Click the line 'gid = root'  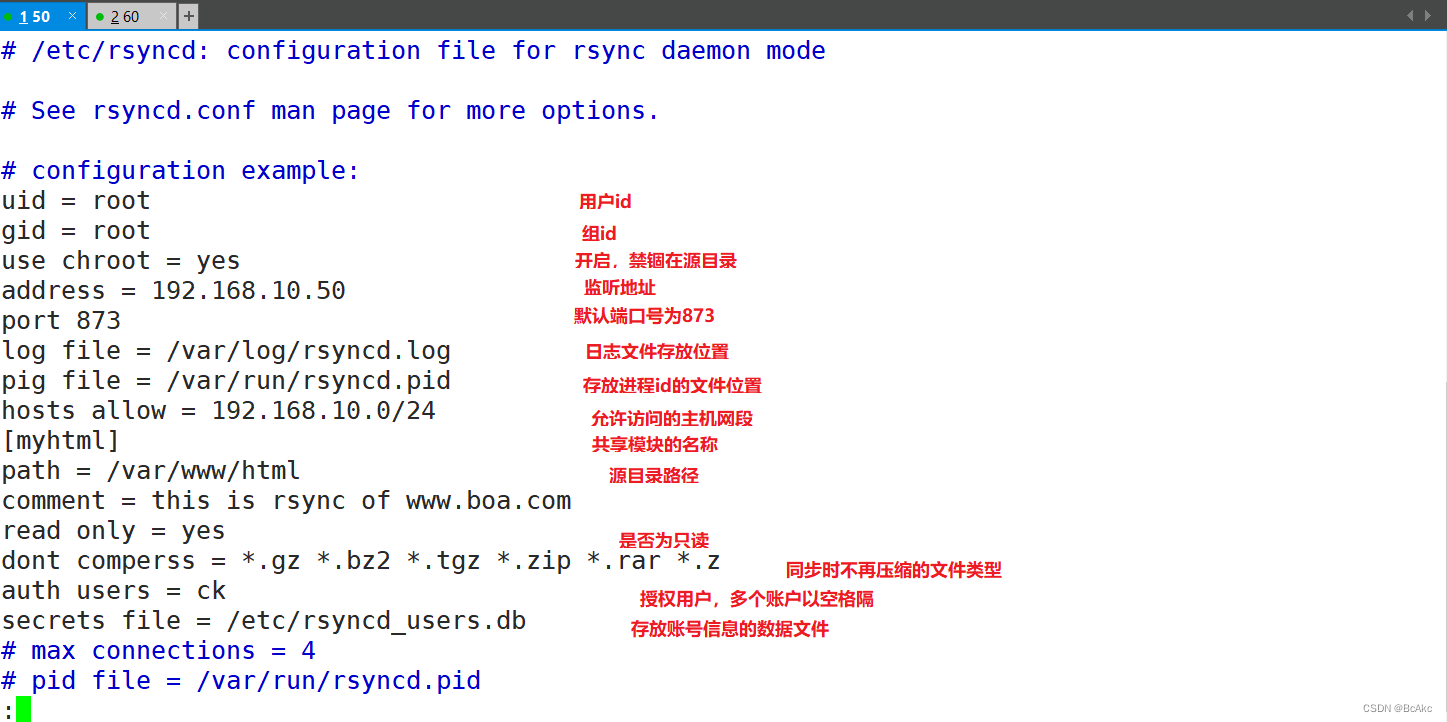[x=76, y=231]
